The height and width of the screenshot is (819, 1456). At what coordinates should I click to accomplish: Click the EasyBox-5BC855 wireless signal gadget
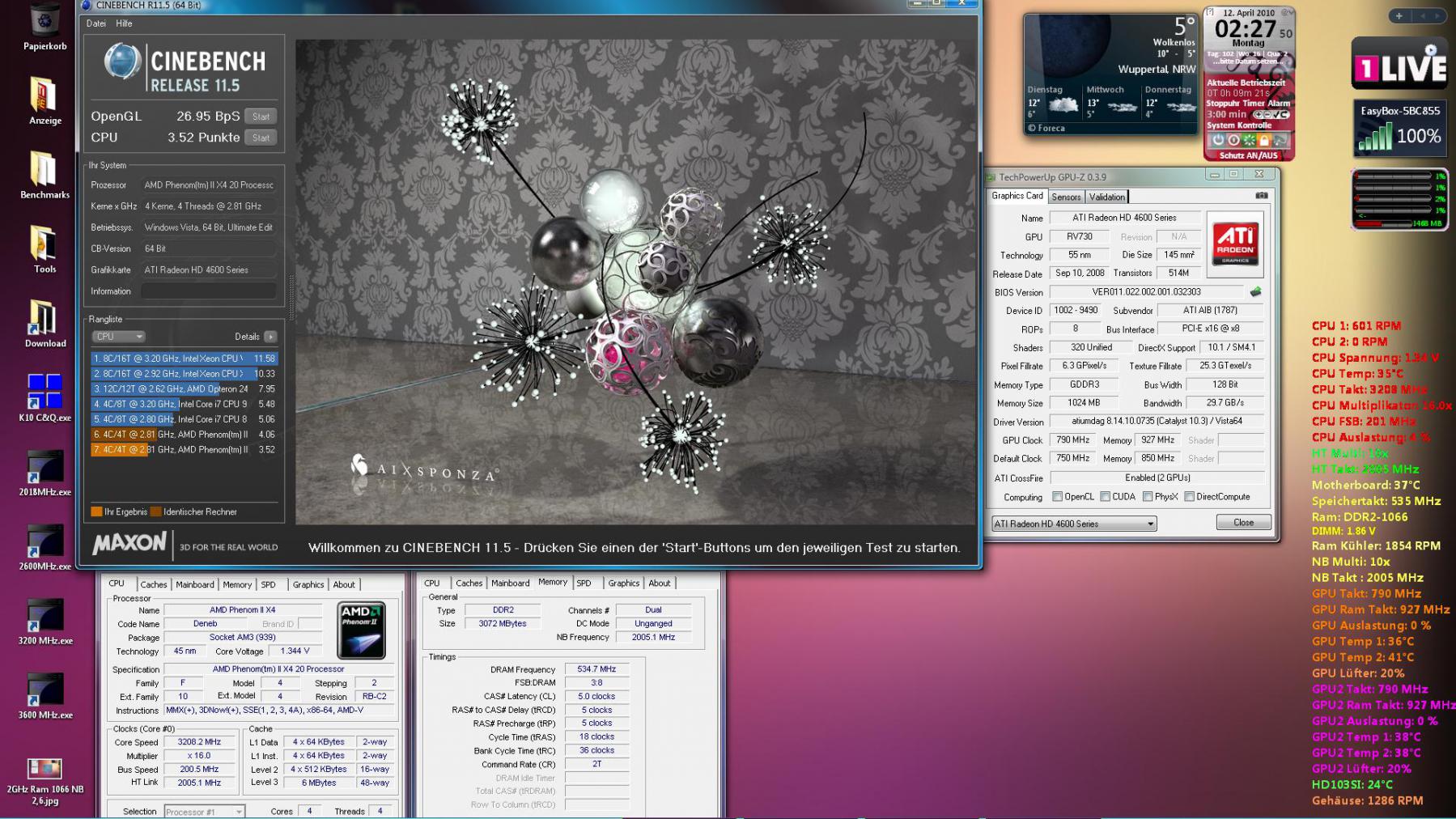(1399, 128)
